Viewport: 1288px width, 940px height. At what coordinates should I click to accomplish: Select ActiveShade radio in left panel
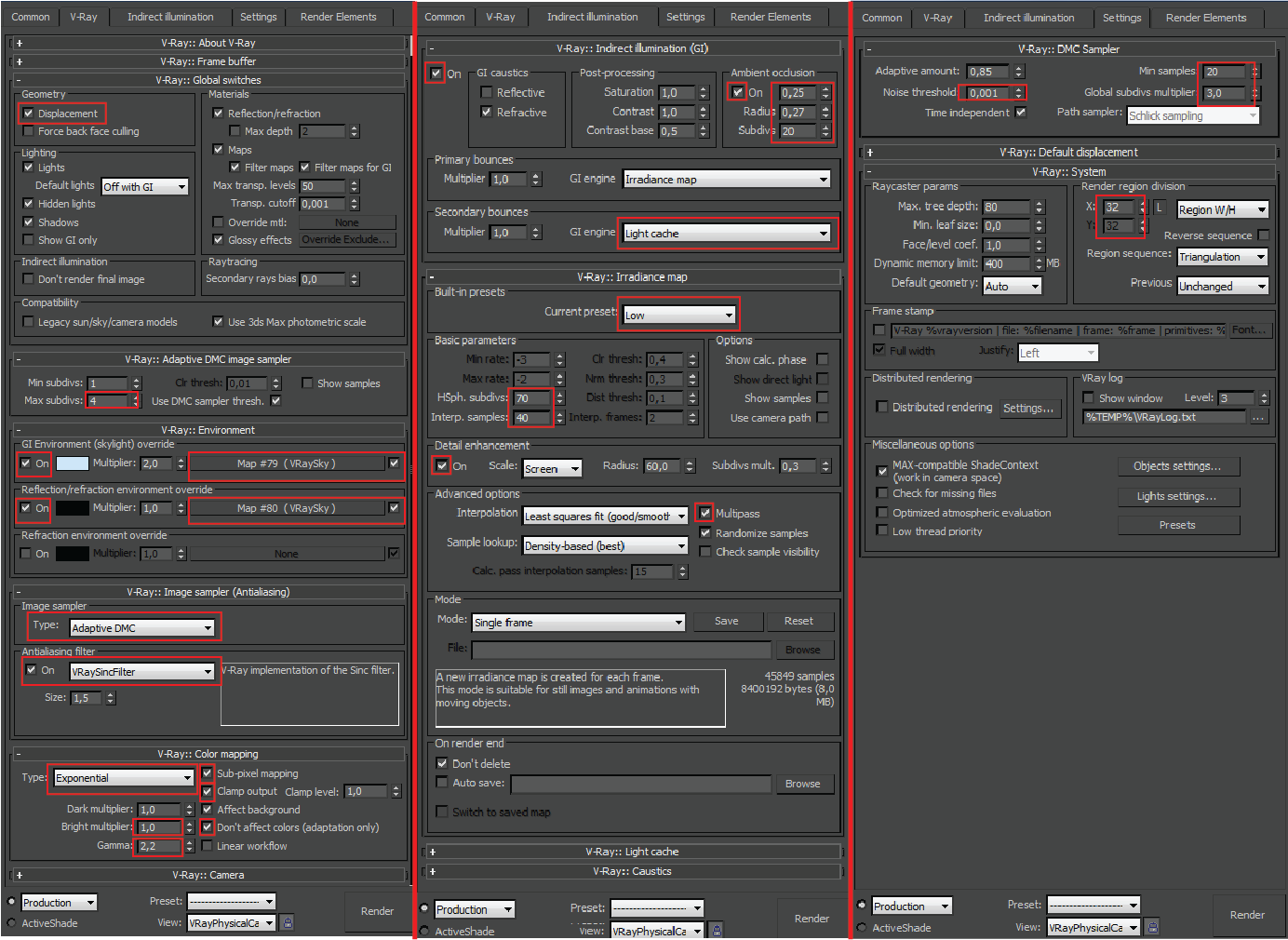click(12, 923)
